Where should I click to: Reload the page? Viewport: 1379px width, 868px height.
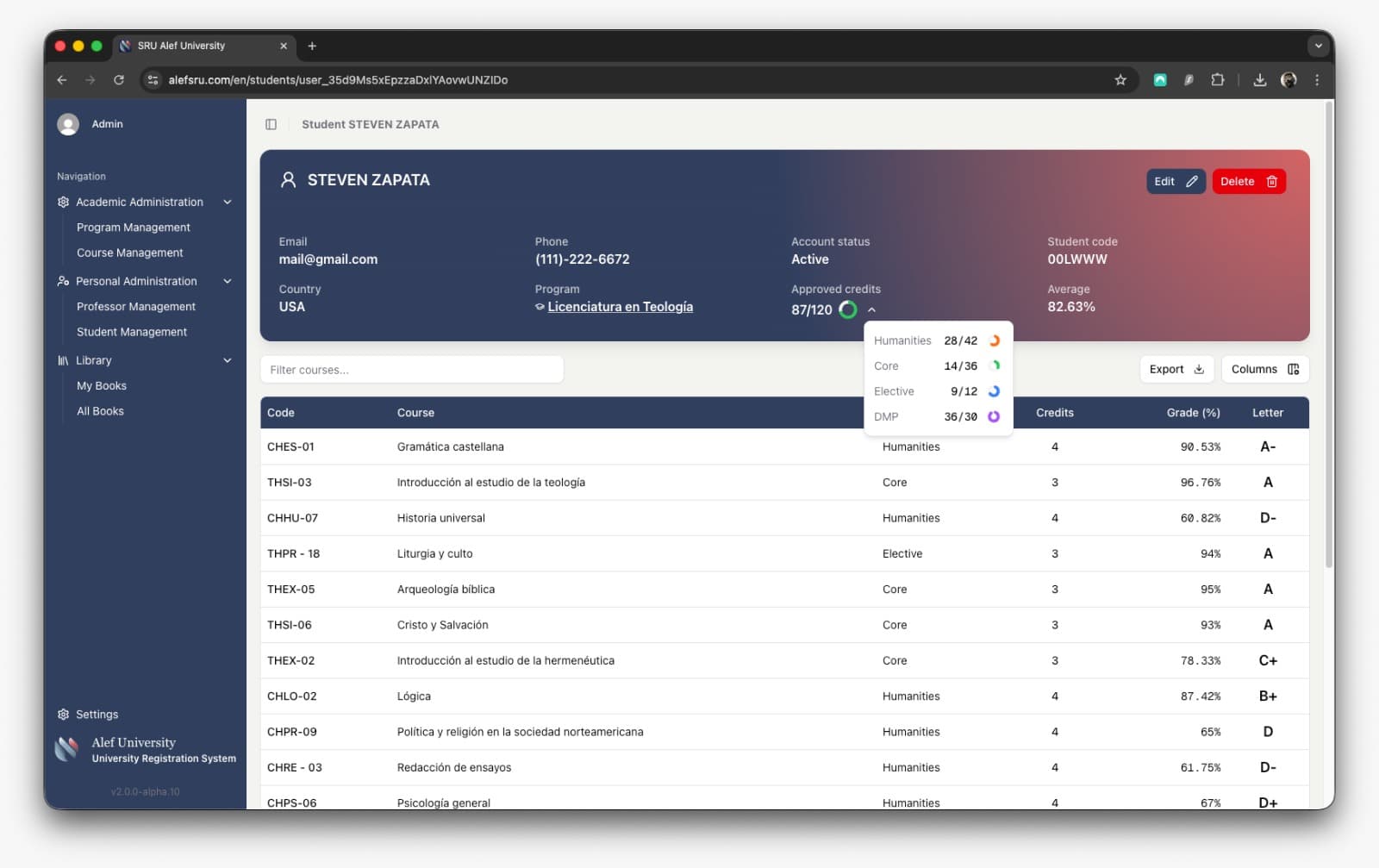[119, 80]
